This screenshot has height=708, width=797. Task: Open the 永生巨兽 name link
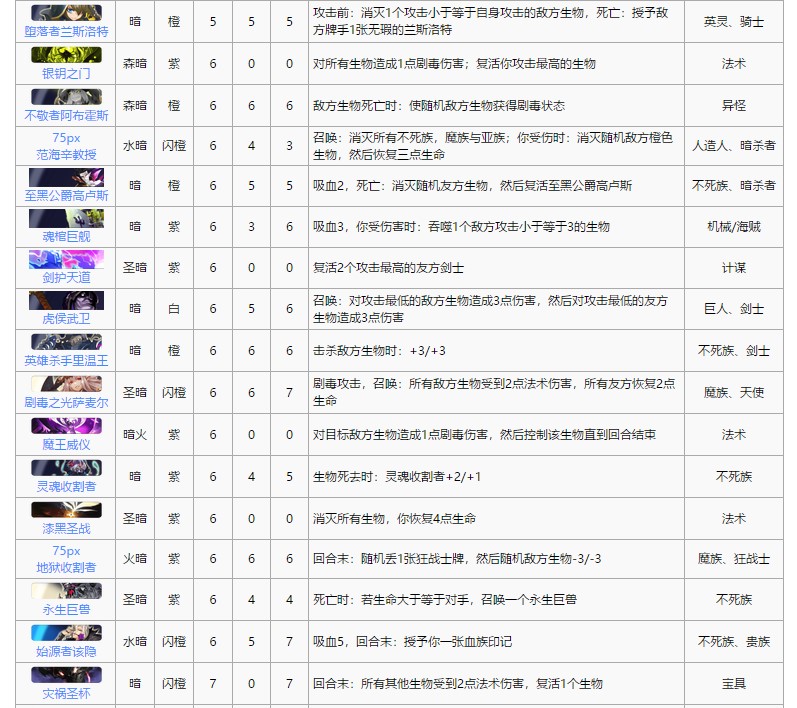[66, 608]
